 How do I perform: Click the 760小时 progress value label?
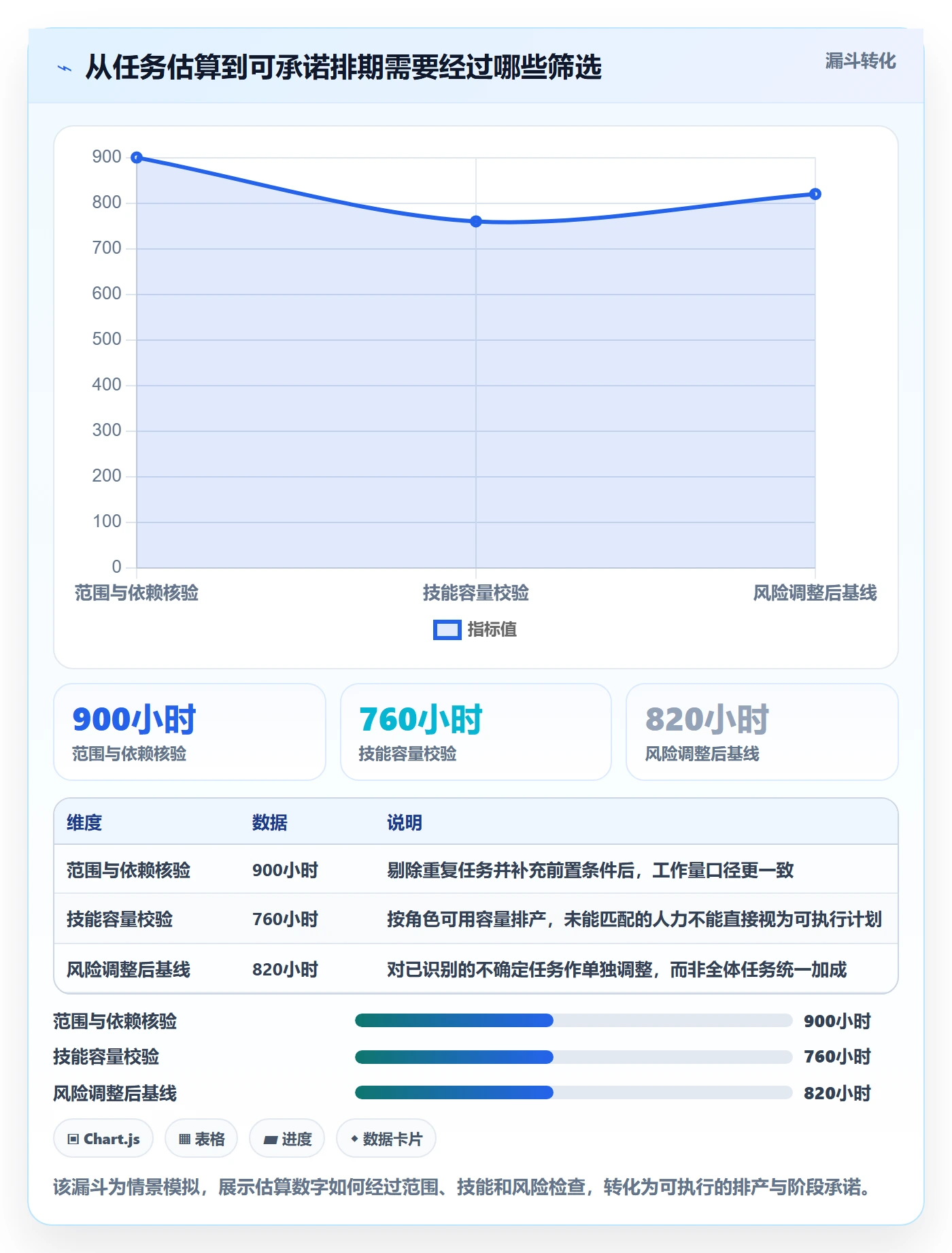[838, 1056]
